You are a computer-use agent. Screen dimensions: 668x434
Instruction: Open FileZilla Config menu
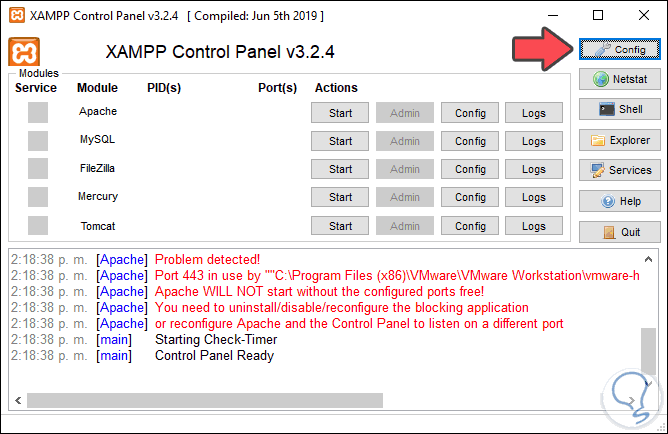[x=470, y=169]
